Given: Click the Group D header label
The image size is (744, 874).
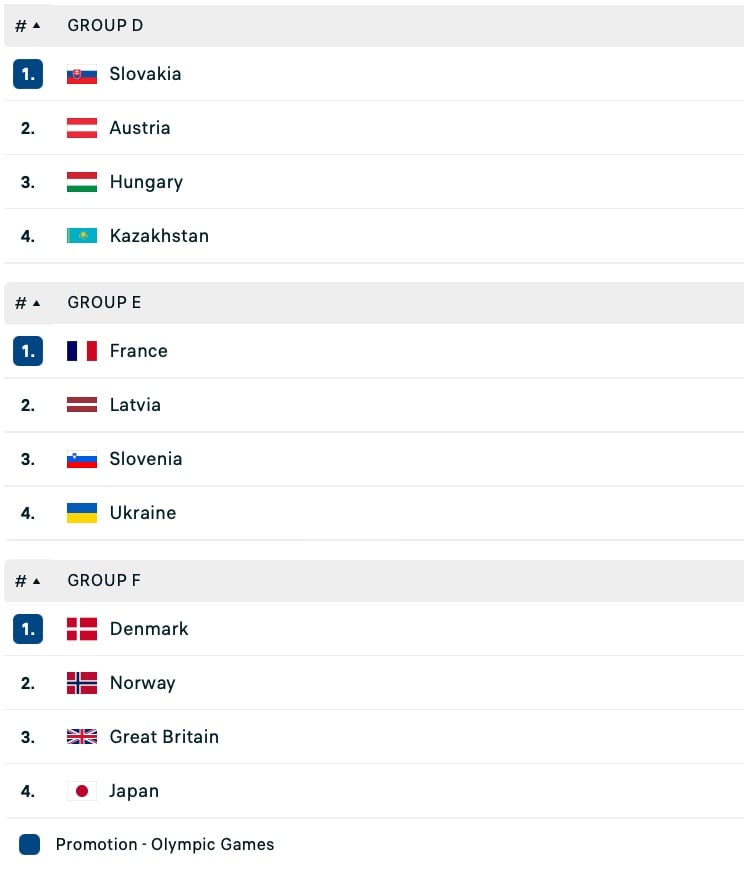Looking at the screenshot, I should pyautogui.click(x=105, y=25).
